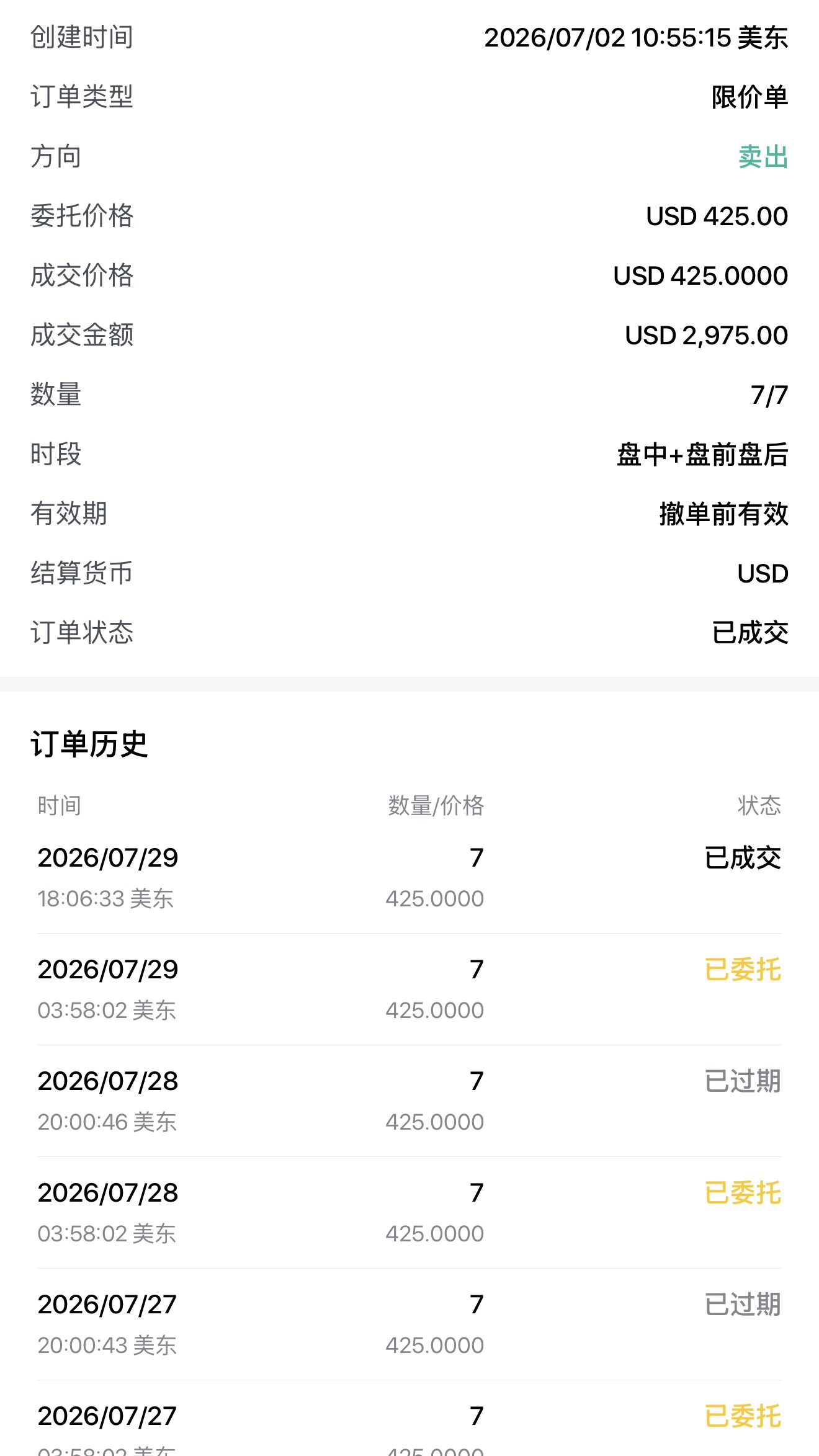Tap the 数量/价格 column header
The height and width of the screenshot is (1456, 819).
point(436,805)
